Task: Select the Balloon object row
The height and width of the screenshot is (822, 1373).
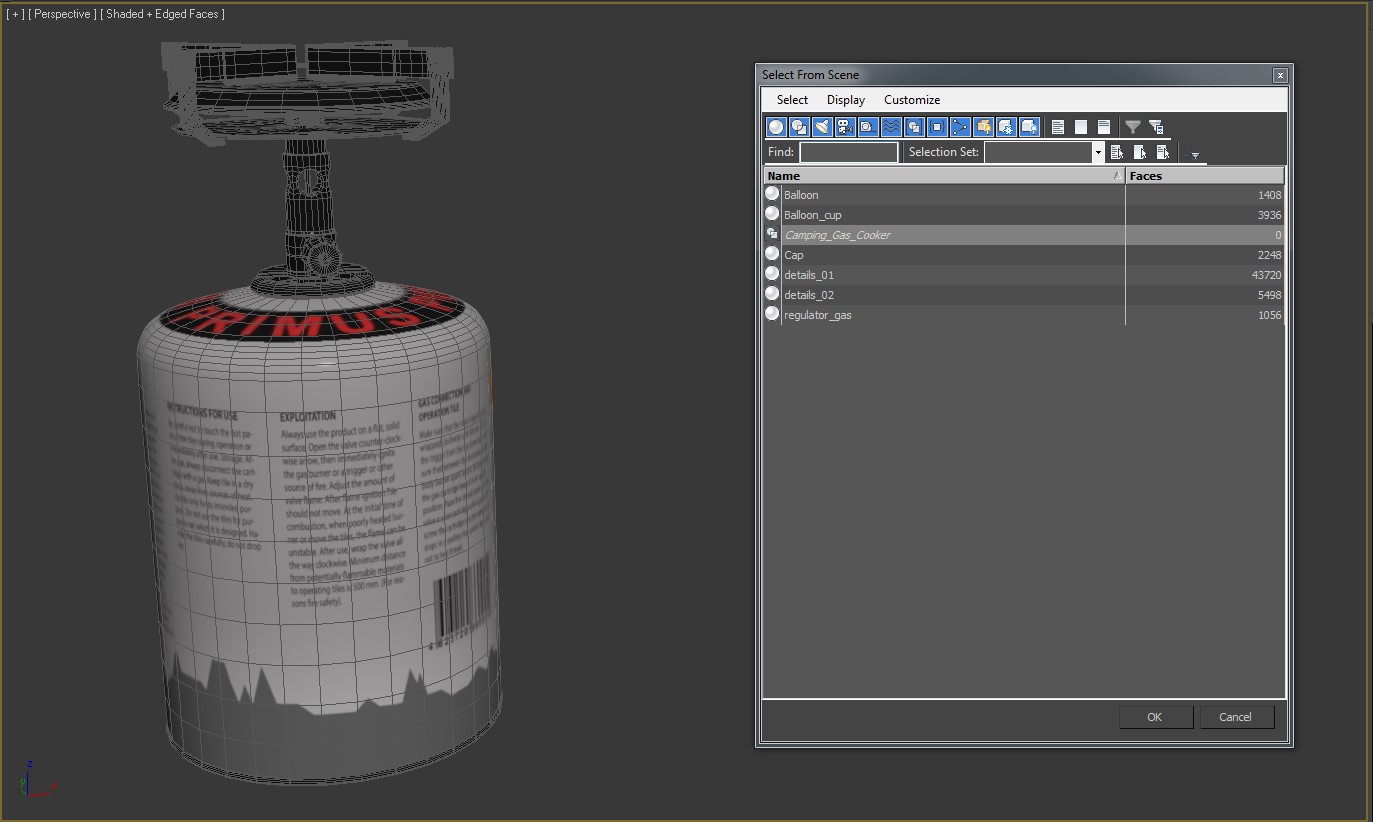Action: (1024, 195)
